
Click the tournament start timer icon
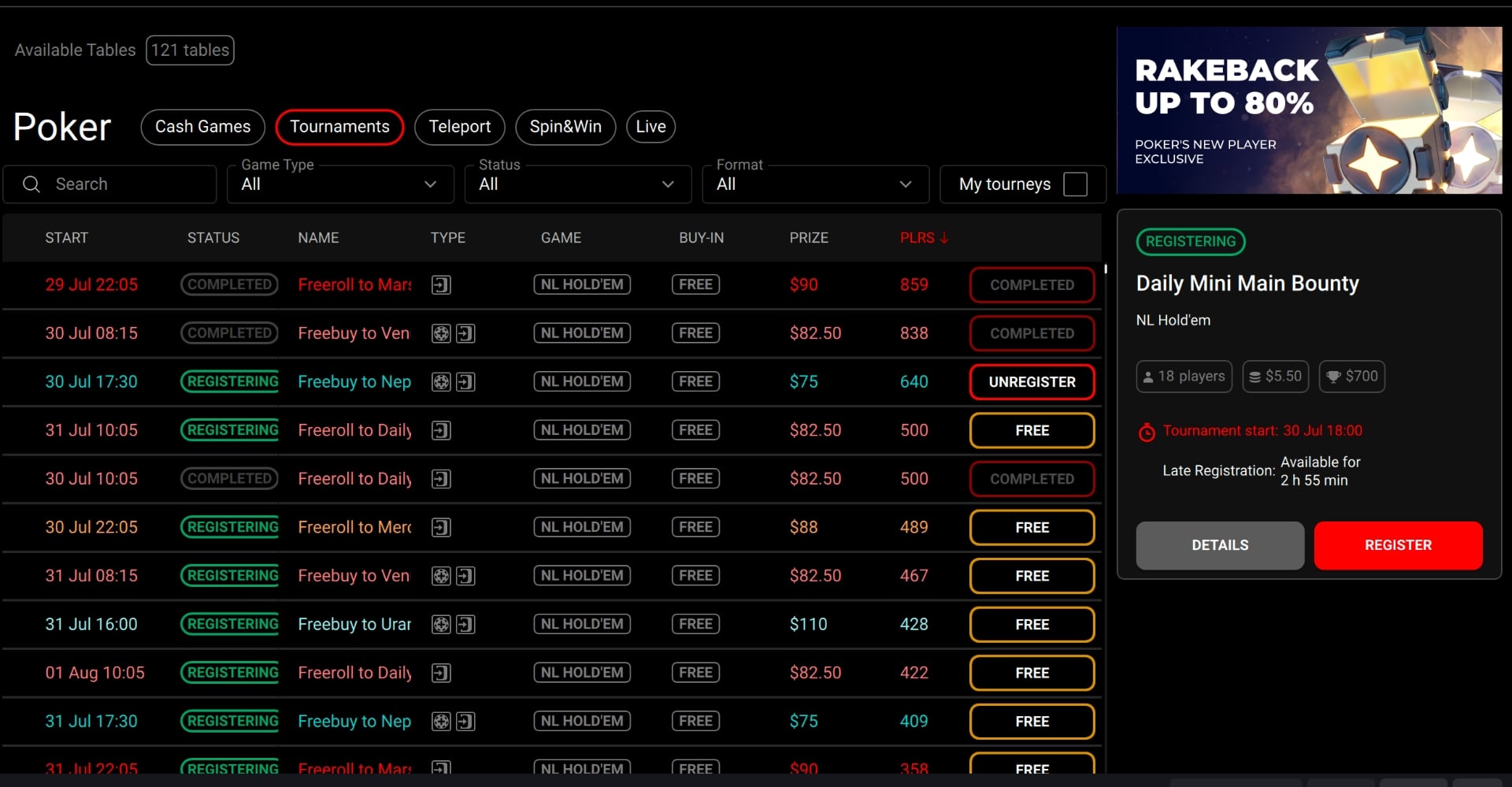point(1147,432)
